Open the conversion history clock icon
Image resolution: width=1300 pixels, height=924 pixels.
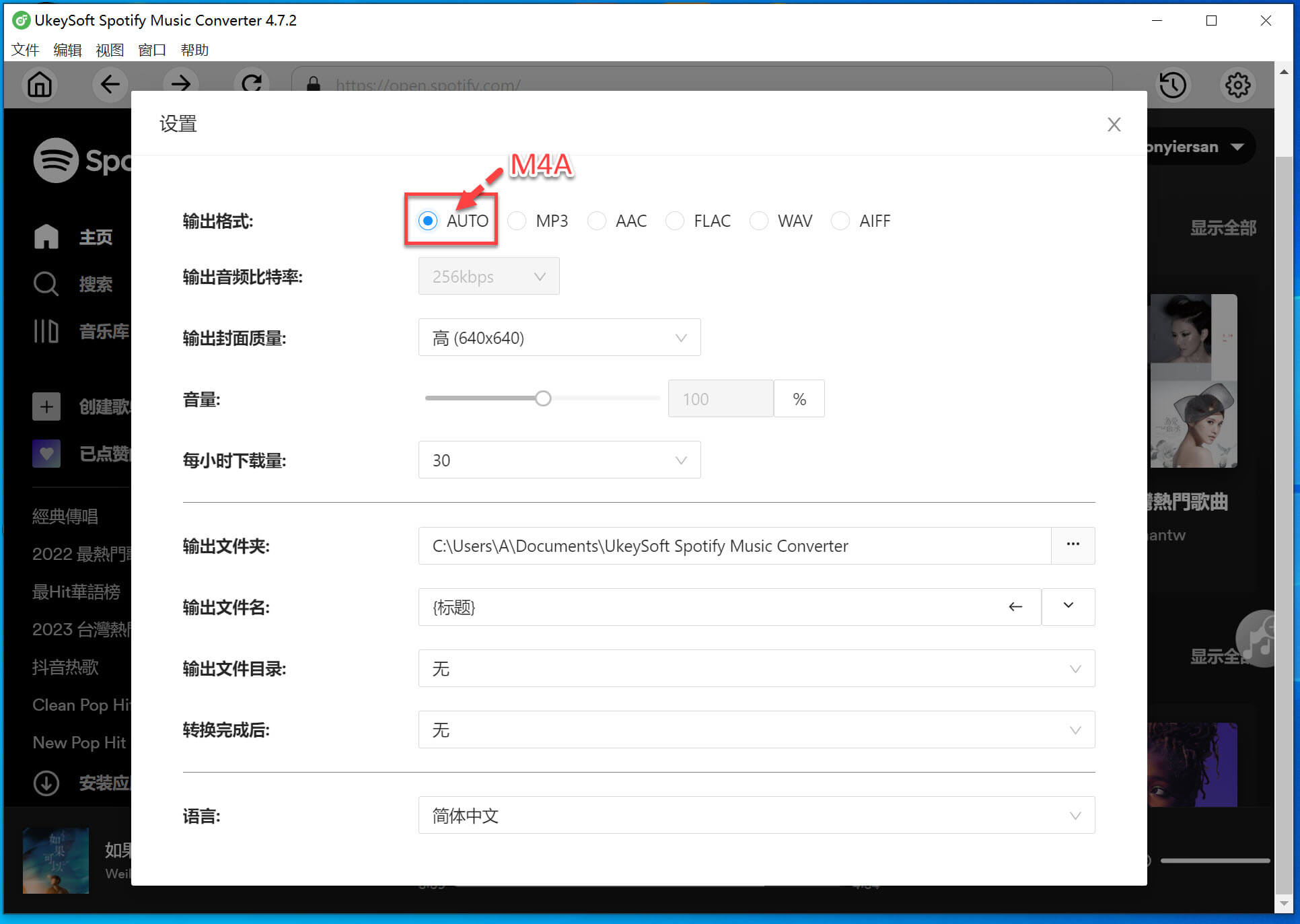1173,85
